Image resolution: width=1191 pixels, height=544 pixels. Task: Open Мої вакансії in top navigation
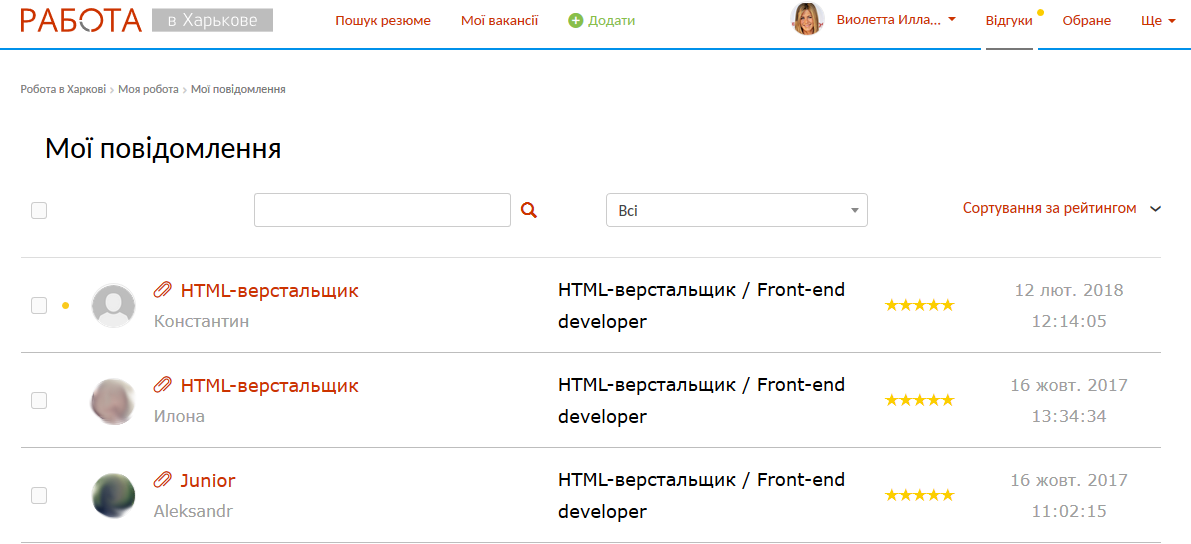[499, 20]
